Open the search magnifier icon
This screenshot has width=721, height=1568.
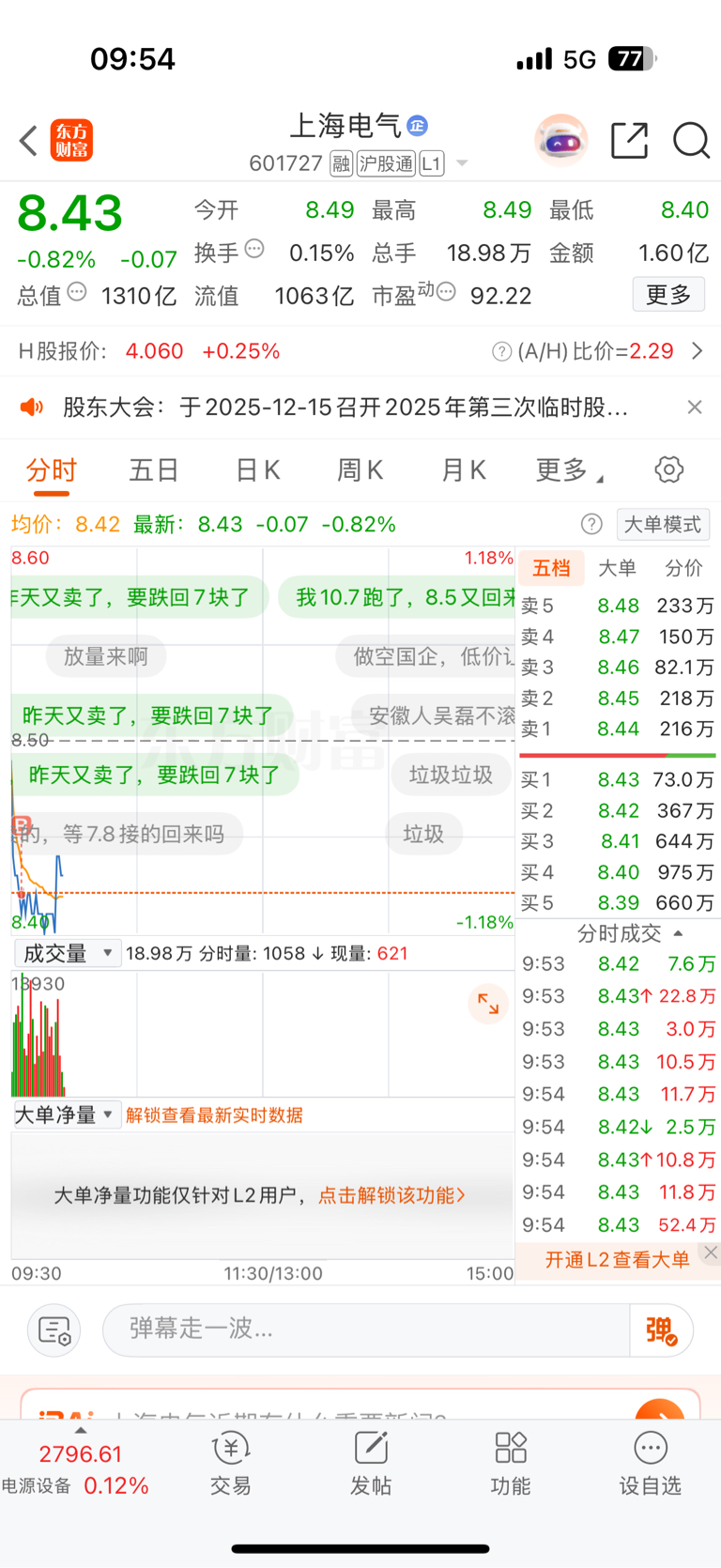pyautogui.click(x=691, y=141)
